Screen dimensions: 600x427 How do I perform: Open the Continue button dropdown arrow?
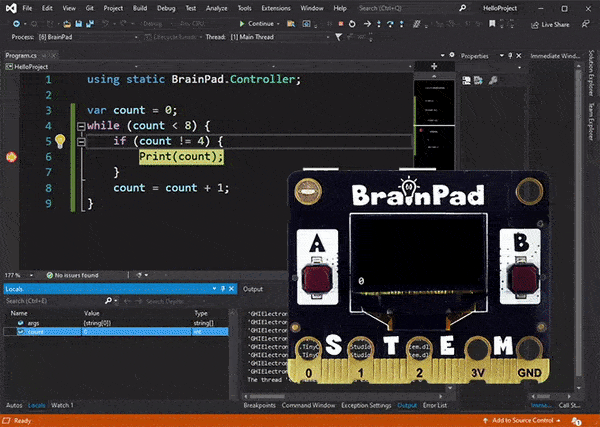pyautogui.click(x=278, y=24)
